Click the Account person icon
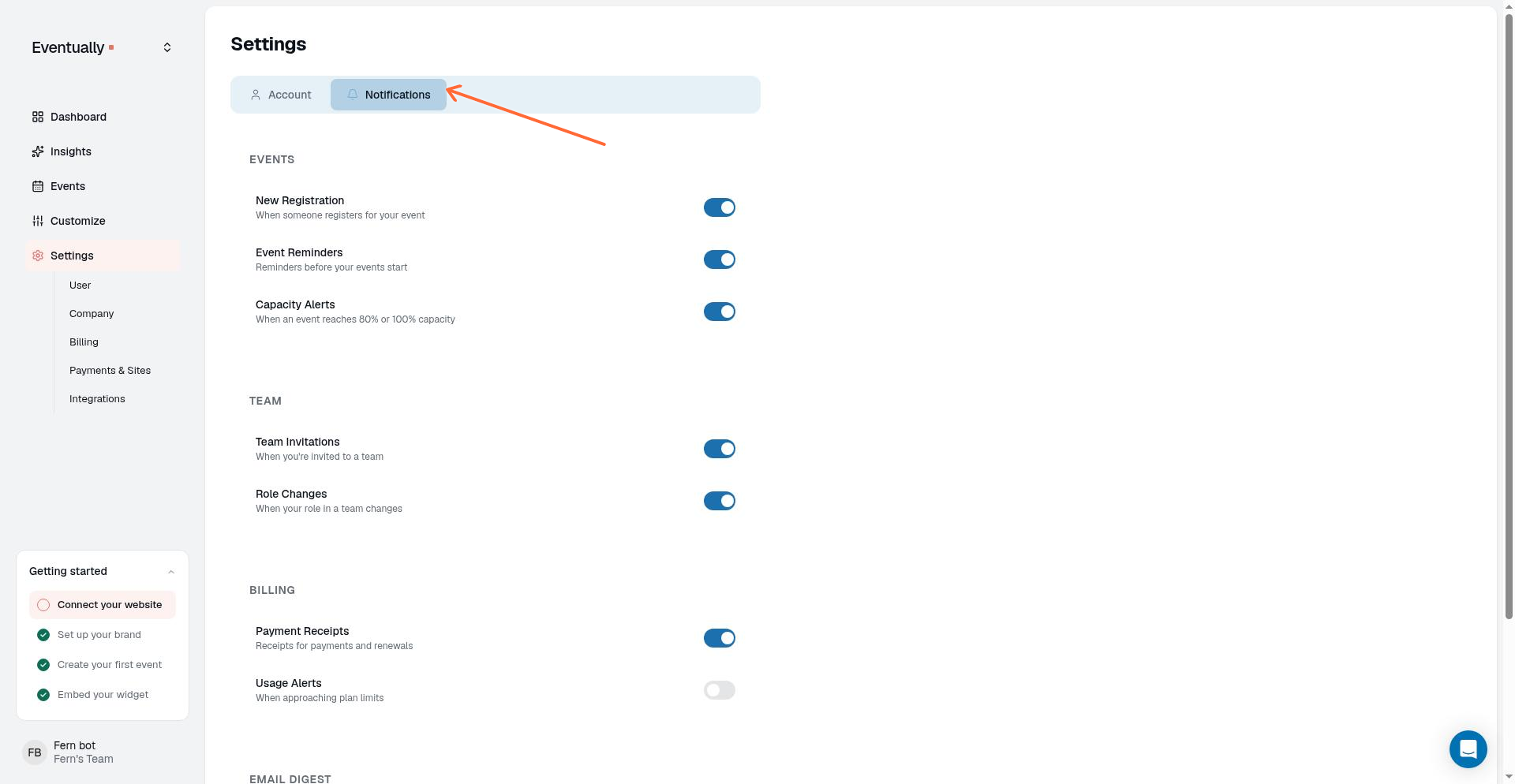The height and width of the screenshot is (784, 1515). pos(256,95)
